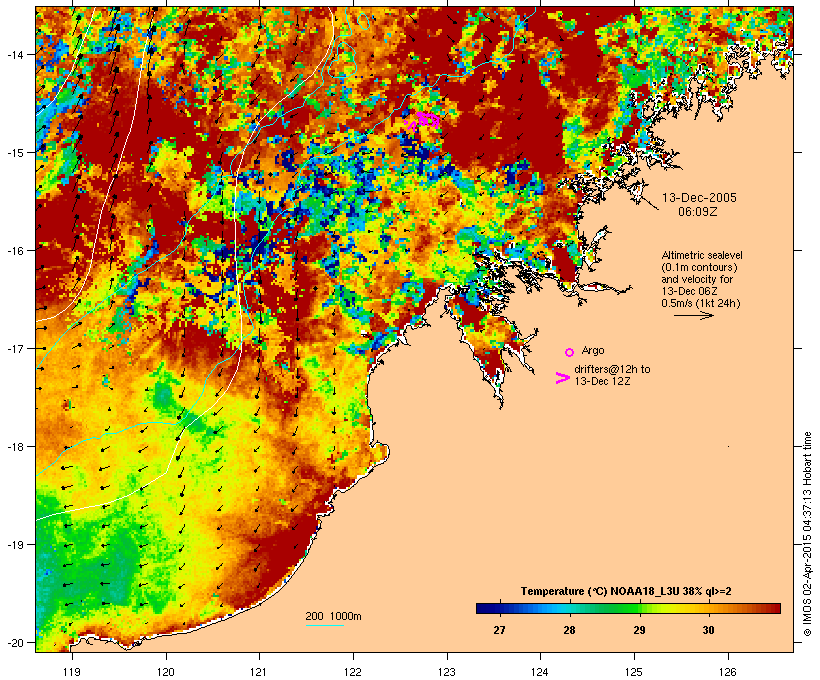Click the magenta drifters legend arrowhead
820x680 pixels.
coord(562,378)
